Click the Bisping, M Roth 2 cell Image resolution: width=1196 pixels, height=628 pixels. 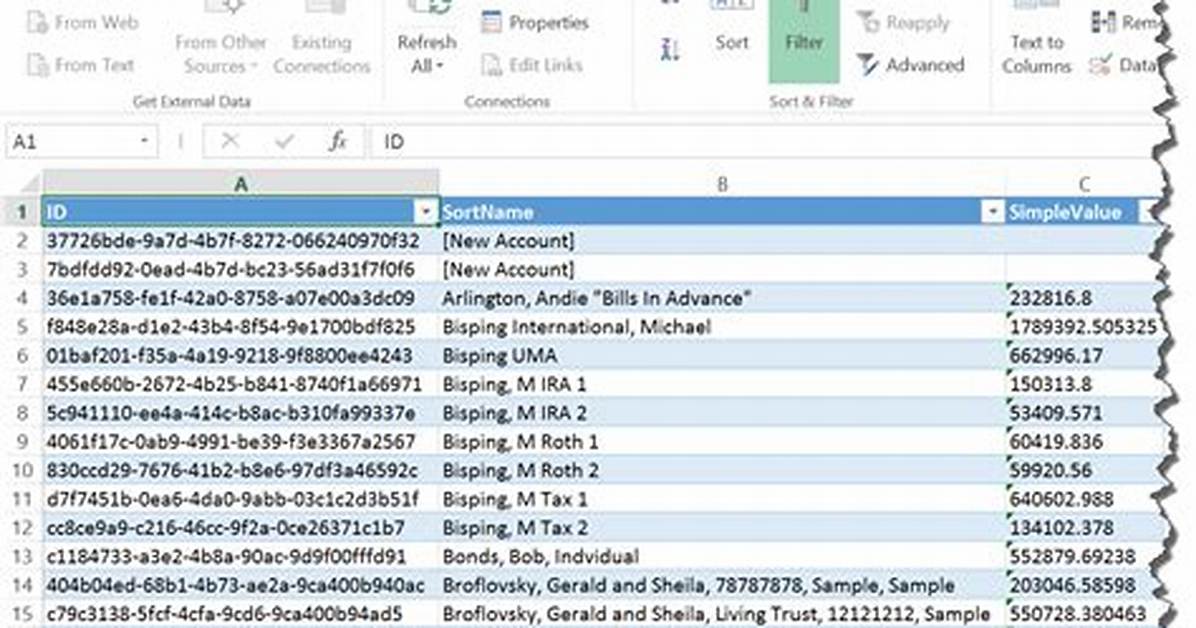coord(722,471)
